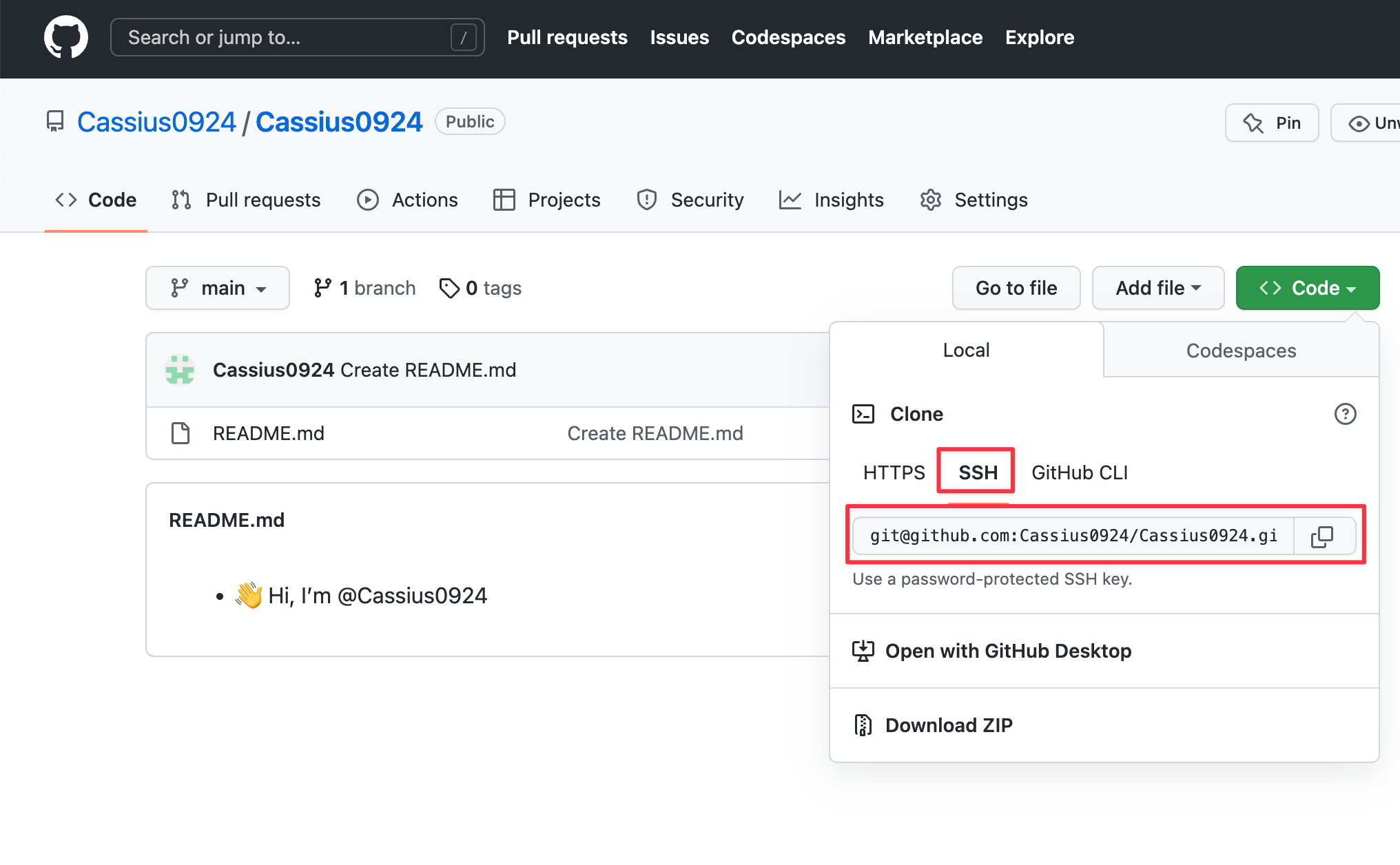Open Explore in top navigation

1040,37
